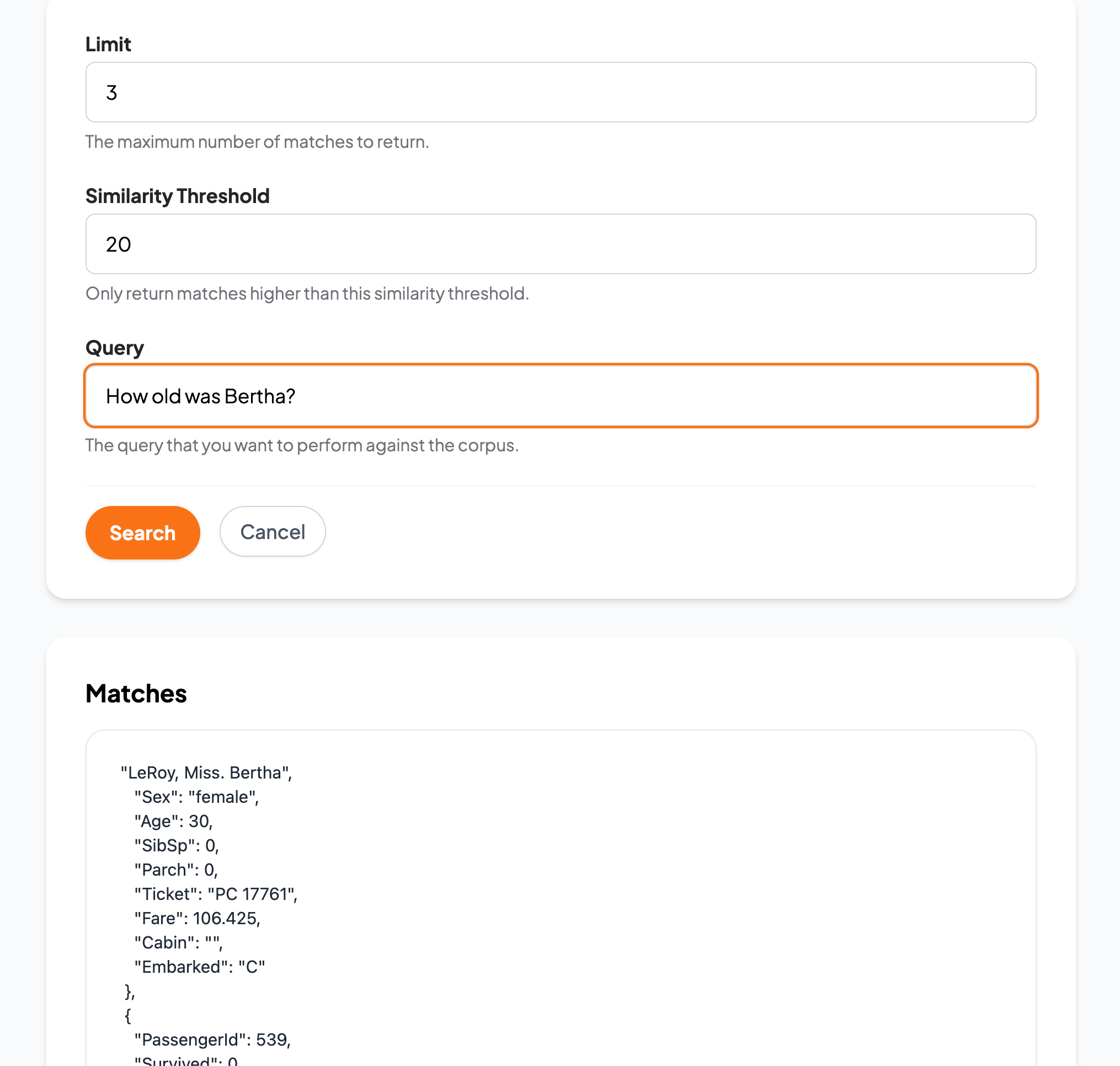Image resolution: width=1120 pixels, height=1066 pixels.
Task: Click the Limit field label
Action: pyautogui.click(x=108, y=44)
